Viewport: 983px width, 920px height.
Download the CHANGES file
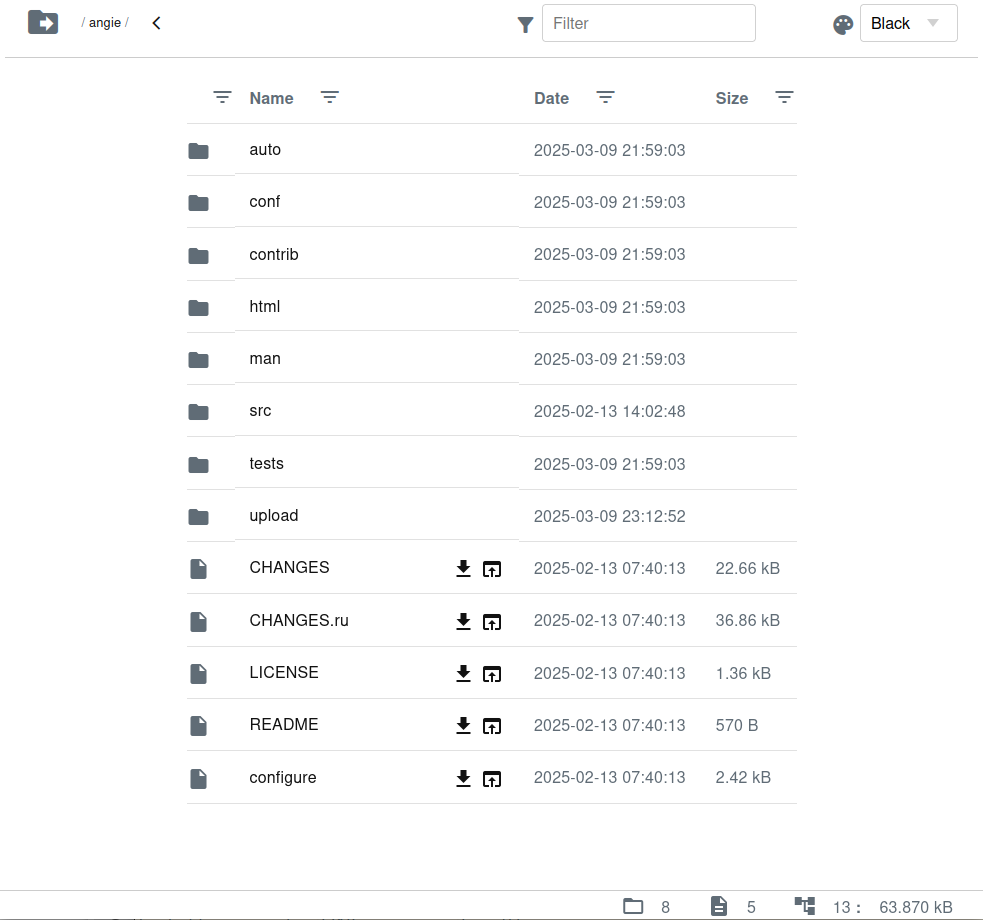(x=463, y=569)
